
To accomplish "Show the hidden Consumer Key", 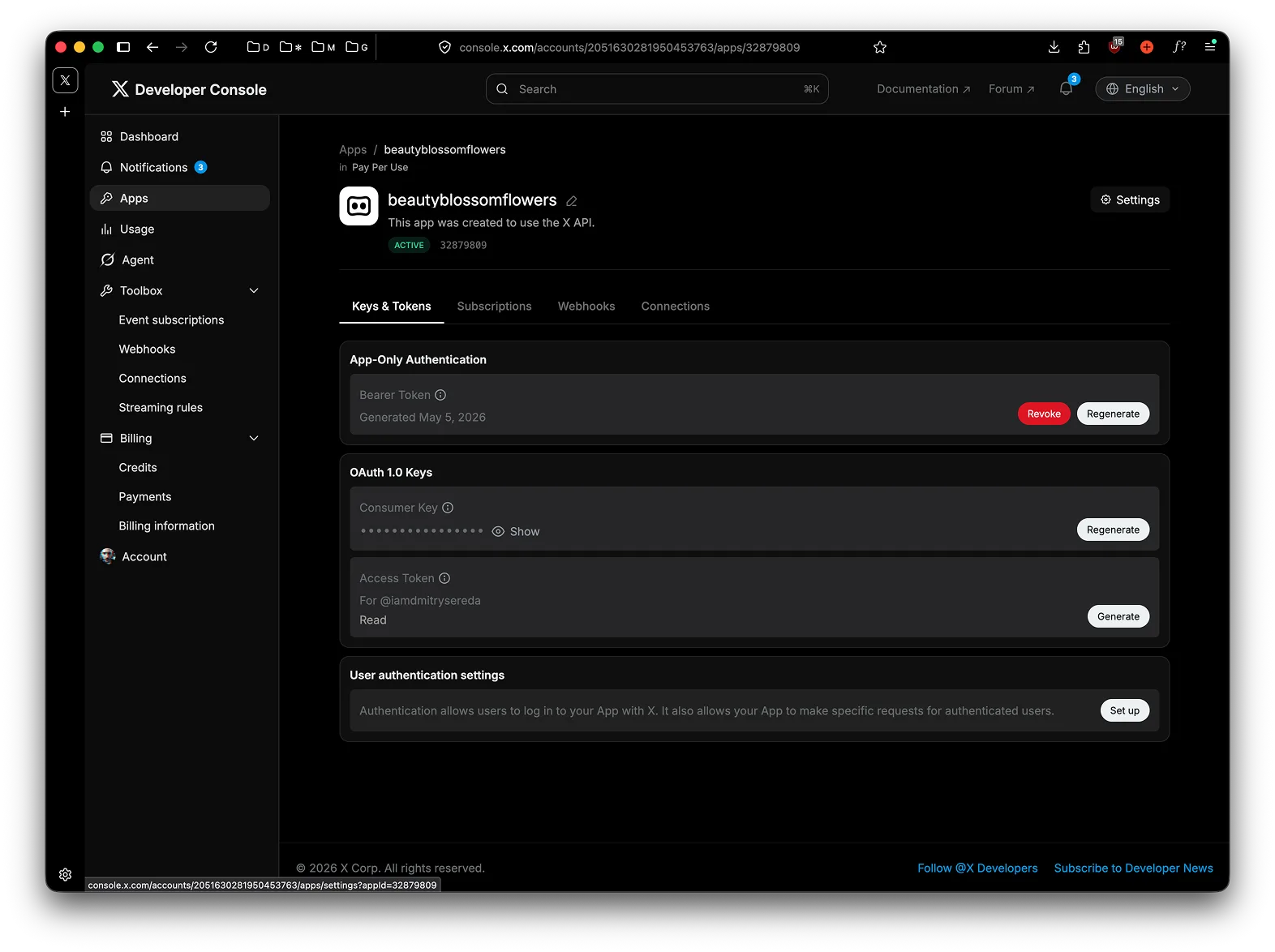I will [x=516, y=531].
